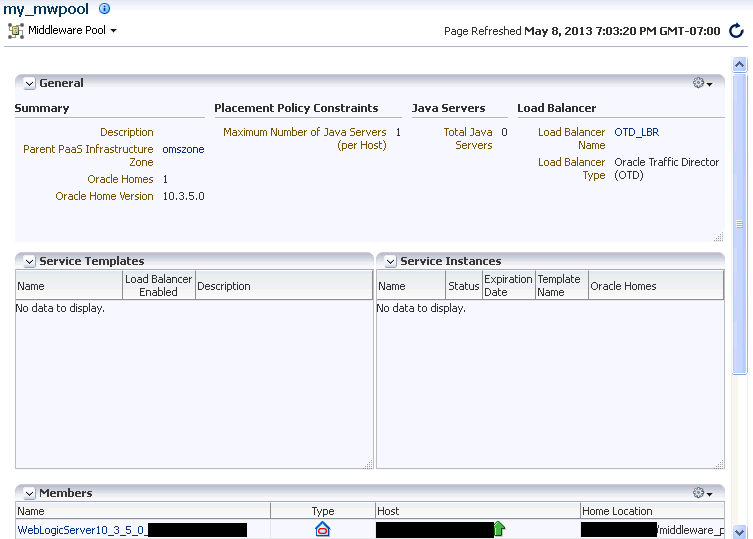Click the Template Name column header
This screenshot has height=539, width=753.
[x=561, y=285]
